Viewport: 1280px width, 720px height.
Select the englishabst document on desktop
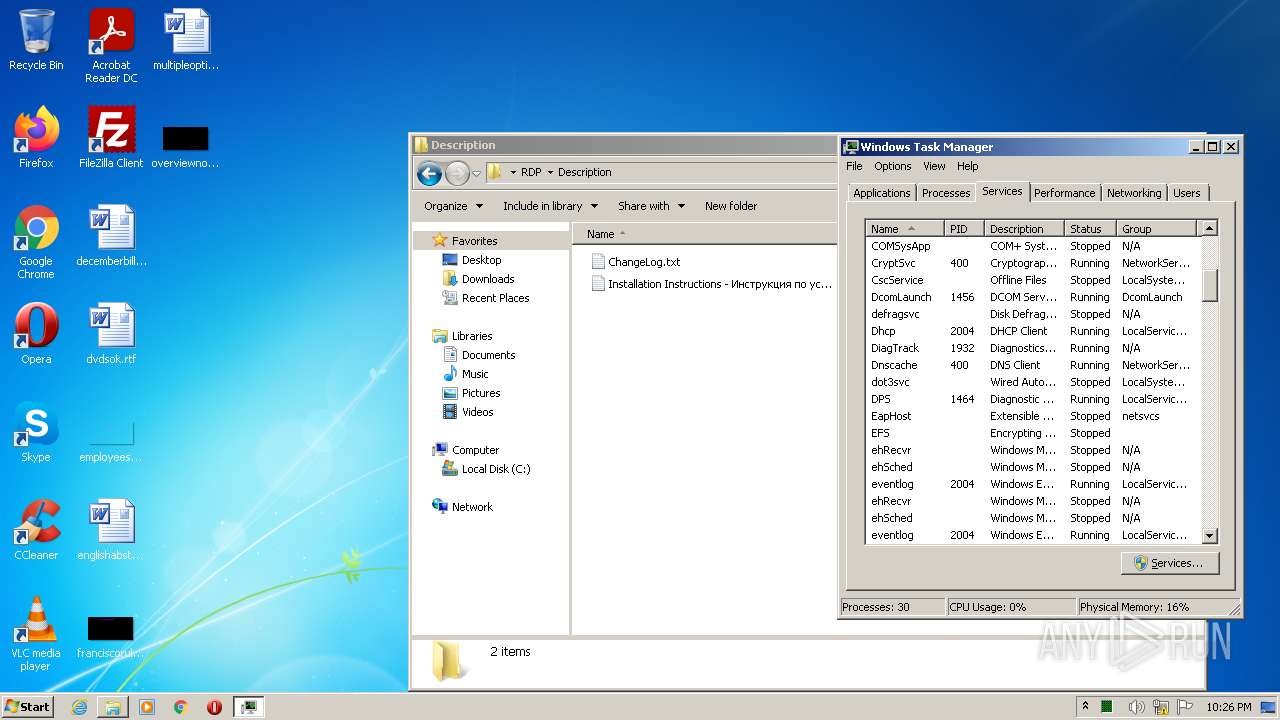tap(111, 529)
